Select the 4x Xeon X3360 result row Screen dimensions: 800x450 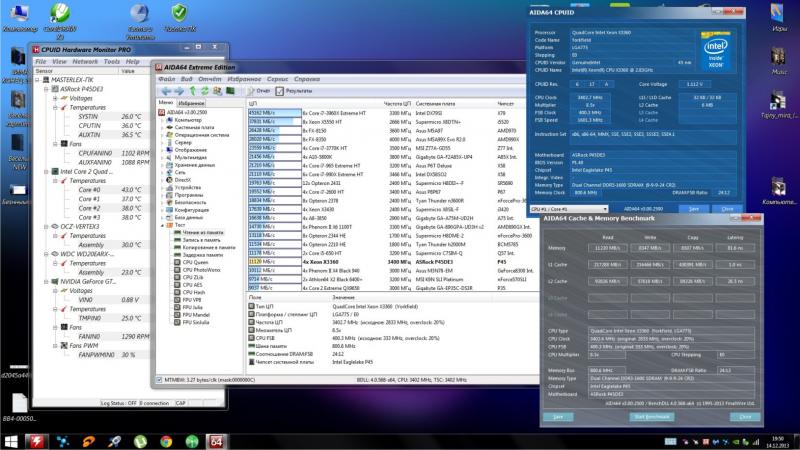click(393, 262)
